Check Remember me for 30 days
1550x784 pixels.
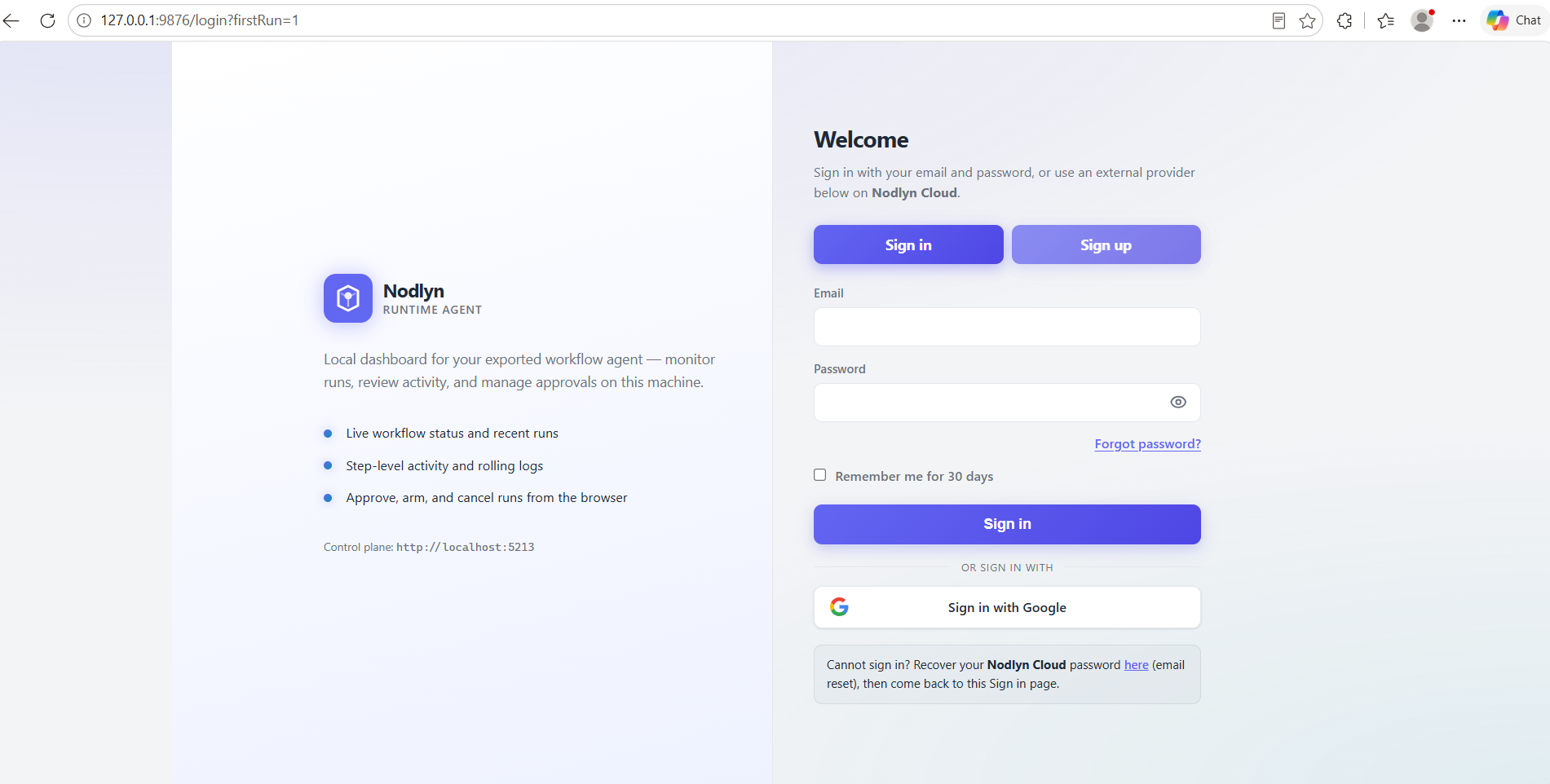point(820,475)
